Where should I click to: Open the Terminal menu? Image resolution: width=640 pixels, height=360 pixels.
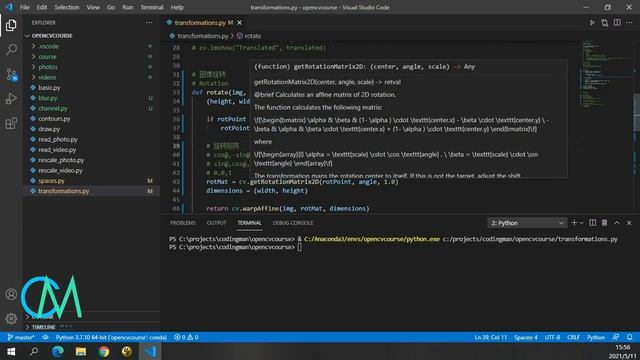pos(152,7)
